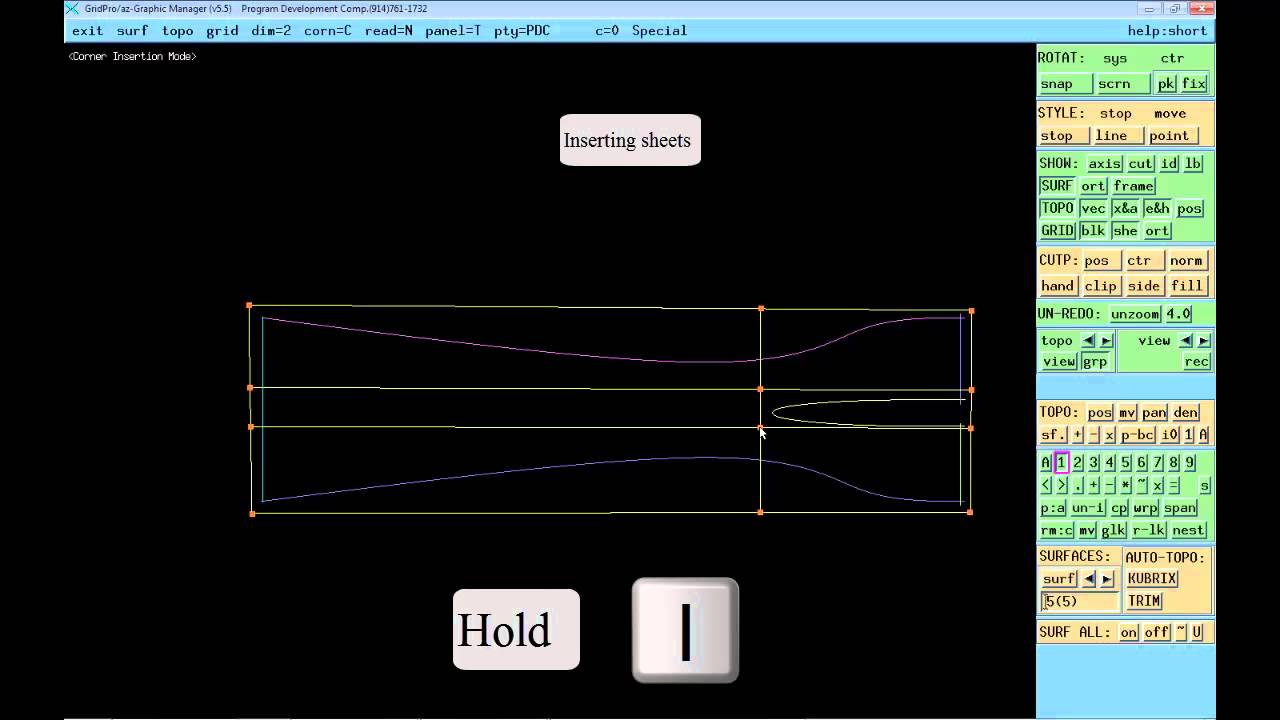Toggle grid she sheet display
This screenshot has width=1280, height=720.
(x=1125, y=231)
